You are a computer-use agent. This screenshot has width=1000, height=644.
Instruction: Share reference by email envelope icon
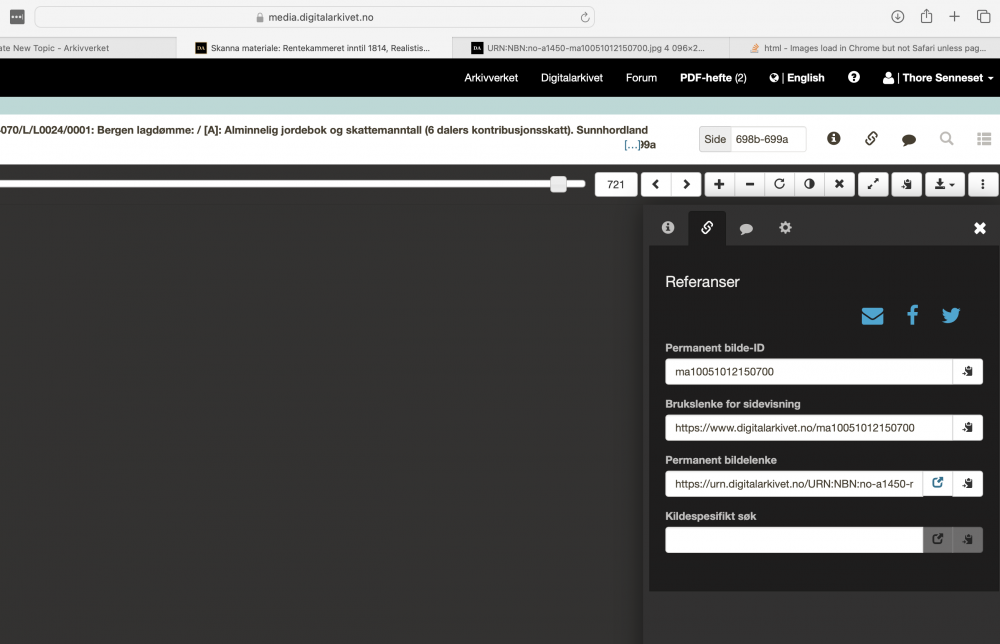click(872, 316)
